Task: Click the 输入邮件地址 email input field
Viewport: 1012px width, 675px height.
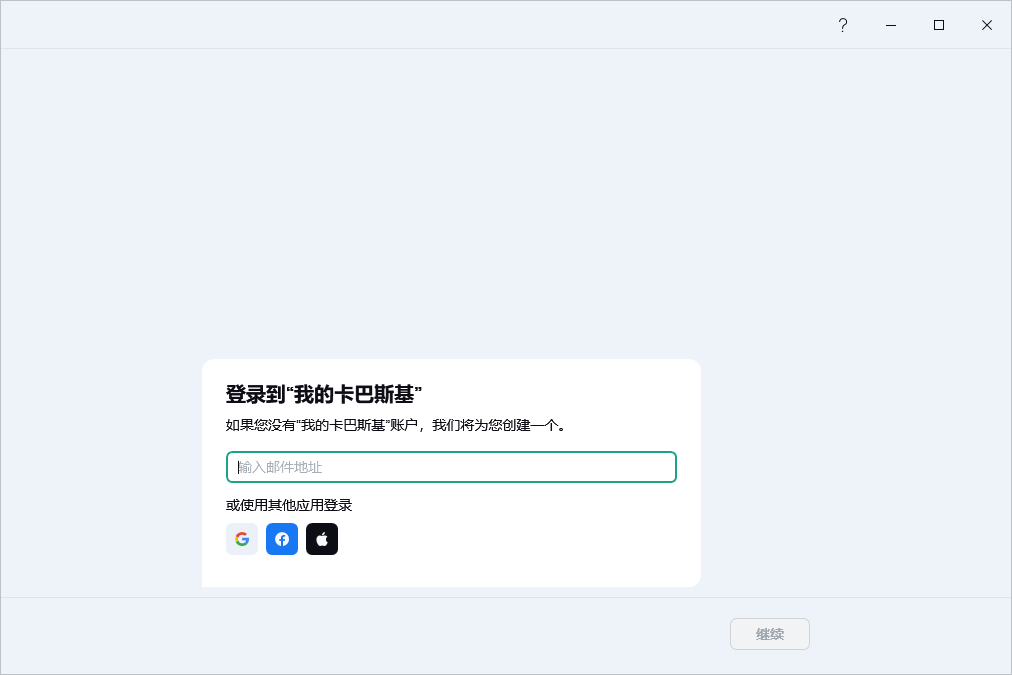Action: click(x=451, y=467)
